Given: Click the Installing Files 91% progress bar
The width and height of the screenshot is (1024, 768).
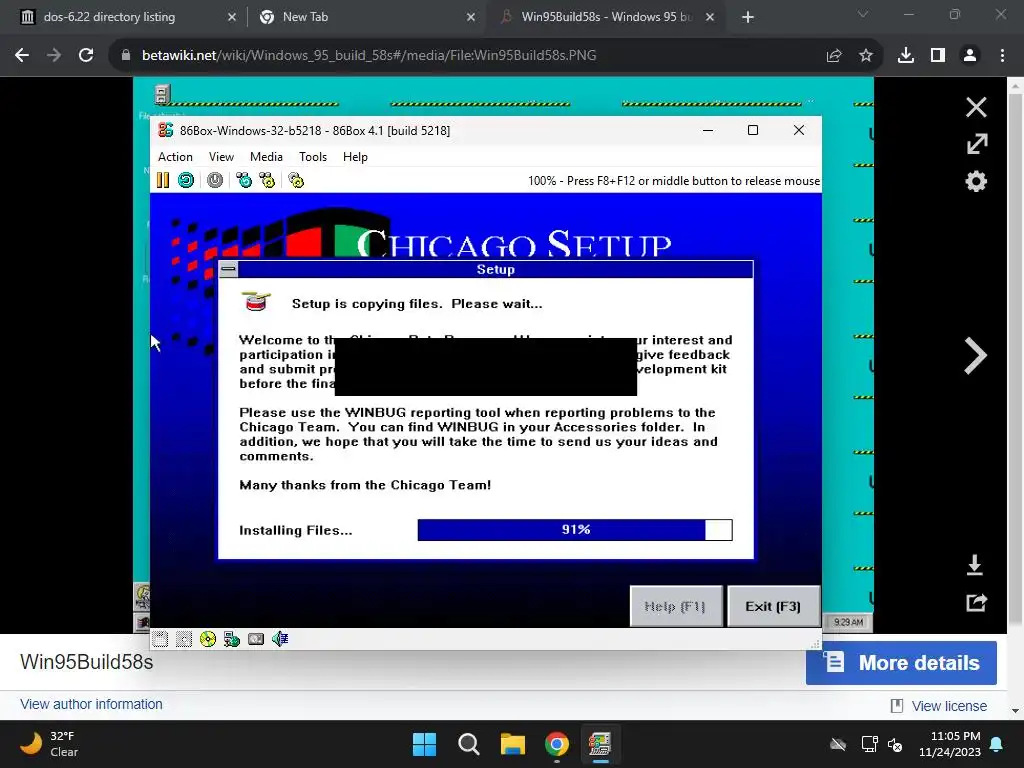Looking at the screenshot, I should pyautogui.click(x=575, y=530).
